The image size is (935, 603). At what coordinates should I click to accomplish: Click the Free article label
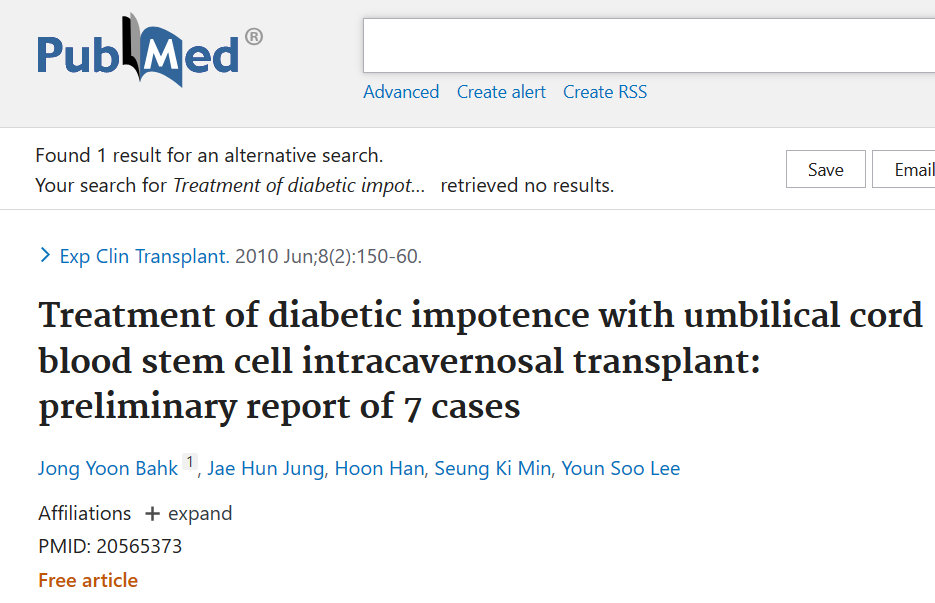[x=88, y=580]
